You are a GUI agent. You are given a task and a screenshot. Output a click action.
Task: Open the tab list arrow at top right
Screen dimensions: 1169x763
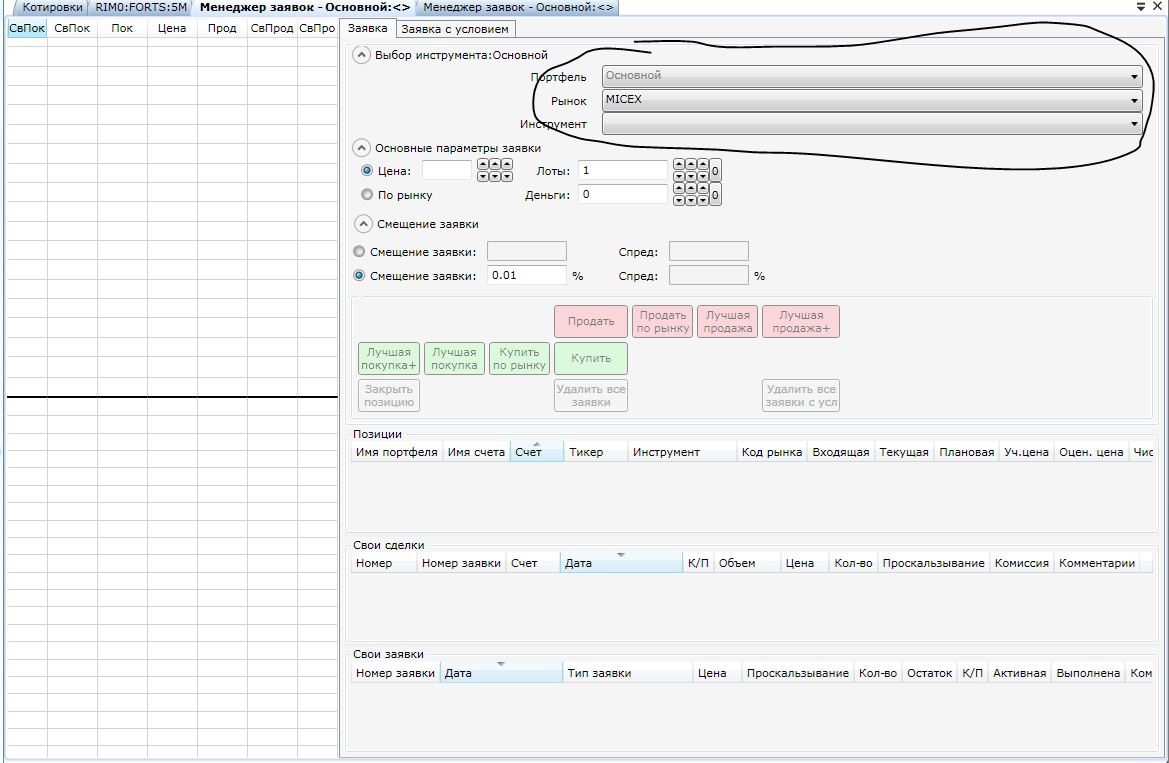click(x=1142, y=7)
